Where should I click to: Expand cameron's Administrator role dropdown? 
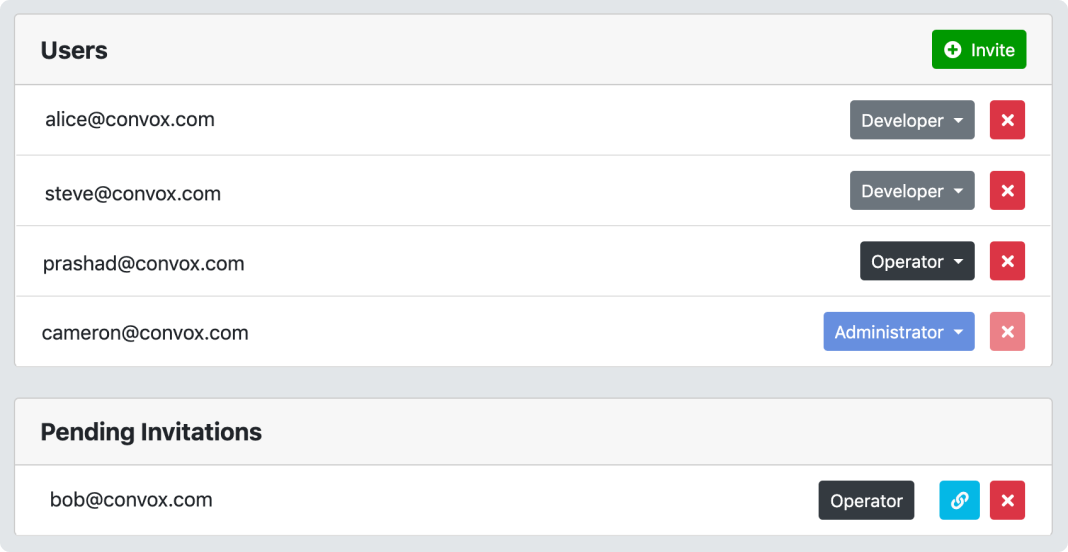coord(899,331)
